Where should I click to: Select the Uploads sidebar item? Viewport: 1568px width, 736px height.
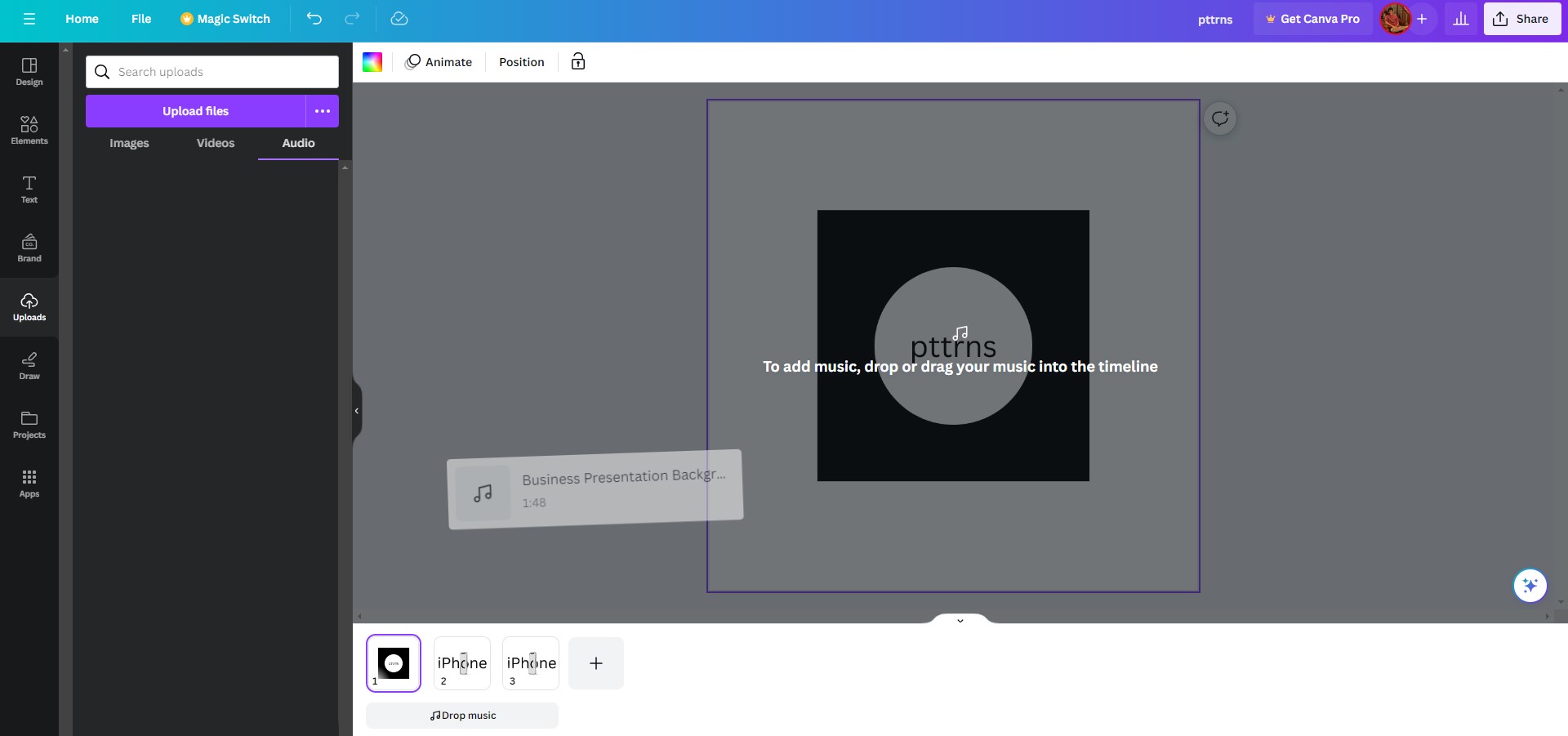point(29,307)
